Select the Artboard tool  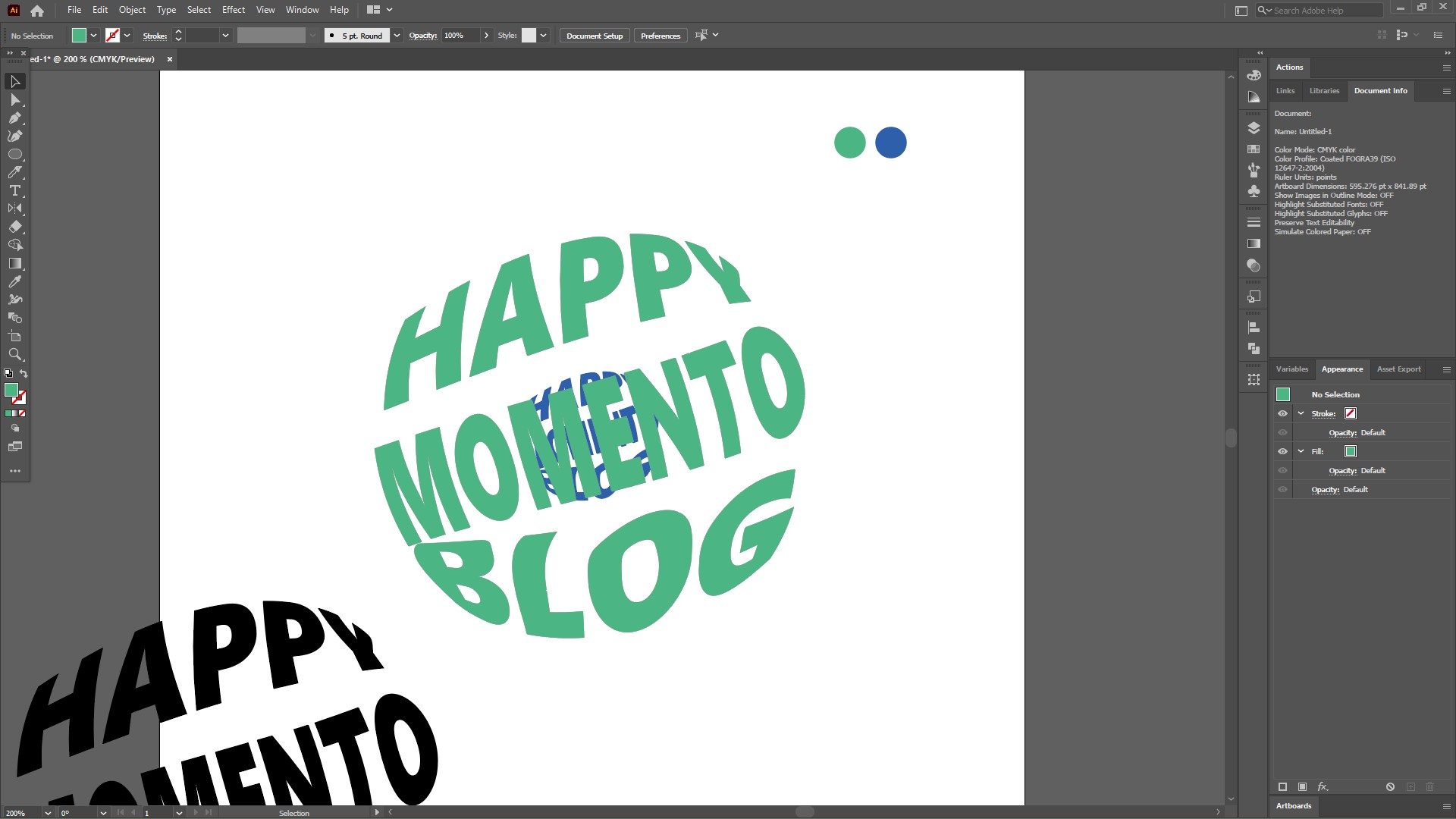pos(15,336)
